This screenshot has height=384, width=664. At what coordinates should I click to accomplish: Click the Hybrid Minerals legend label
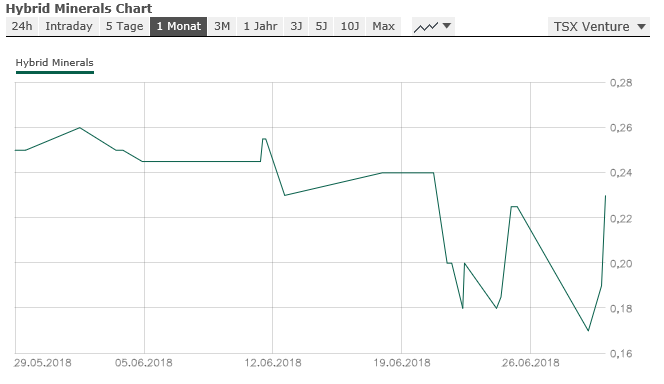(54, 63)
